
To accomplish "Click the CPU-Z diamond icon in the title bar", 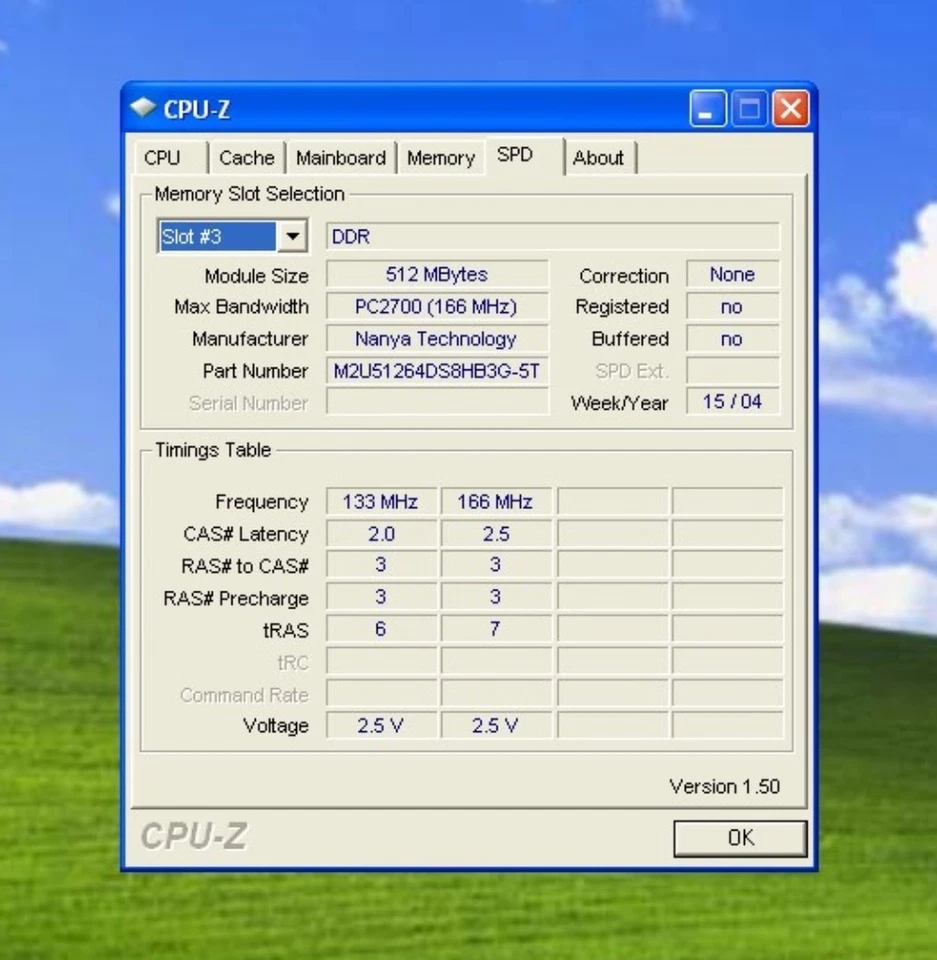I will click(x=143, y=110).
